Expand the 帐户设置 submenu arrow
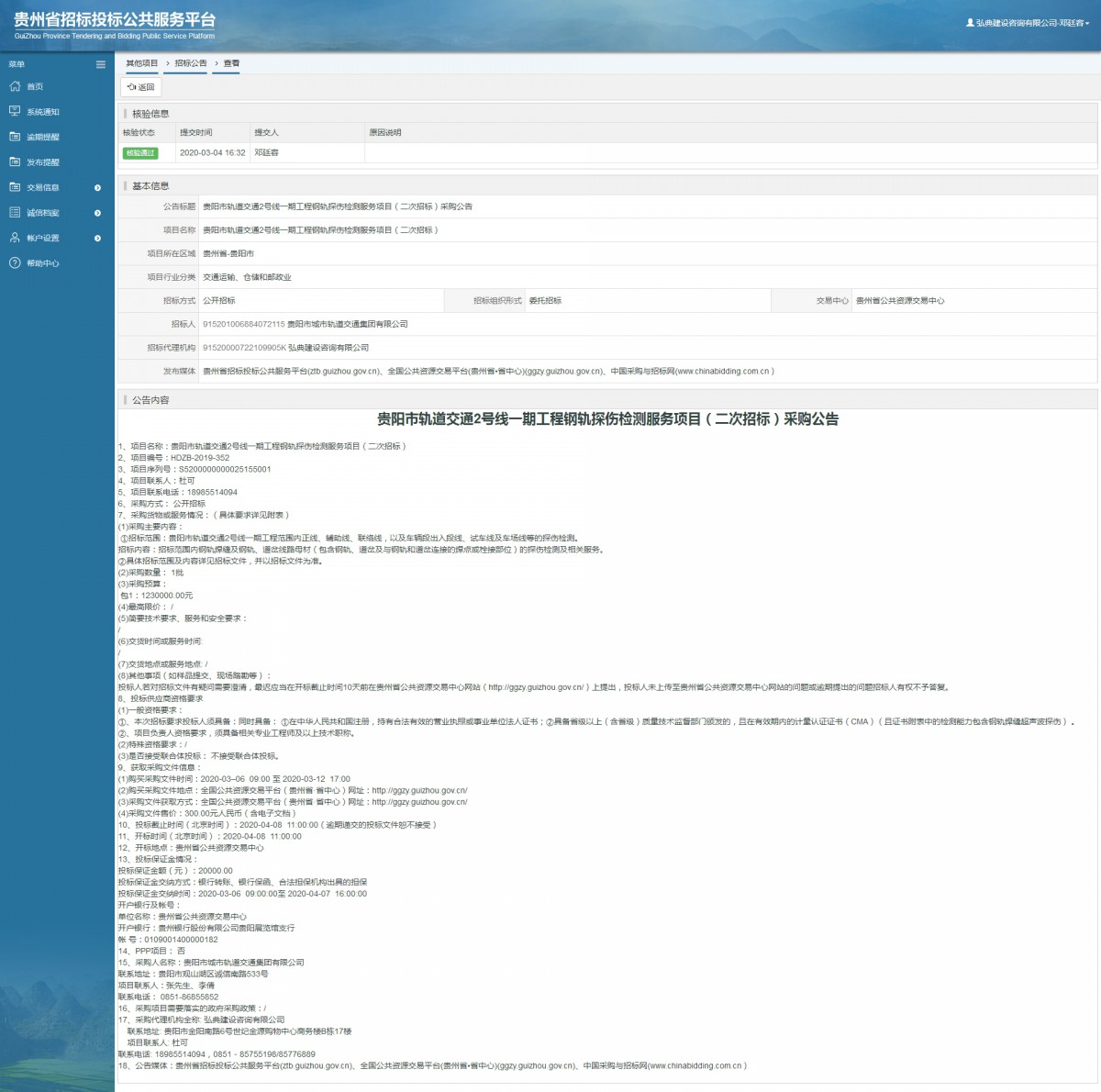 pyautogui.click(x=98, y=239)
